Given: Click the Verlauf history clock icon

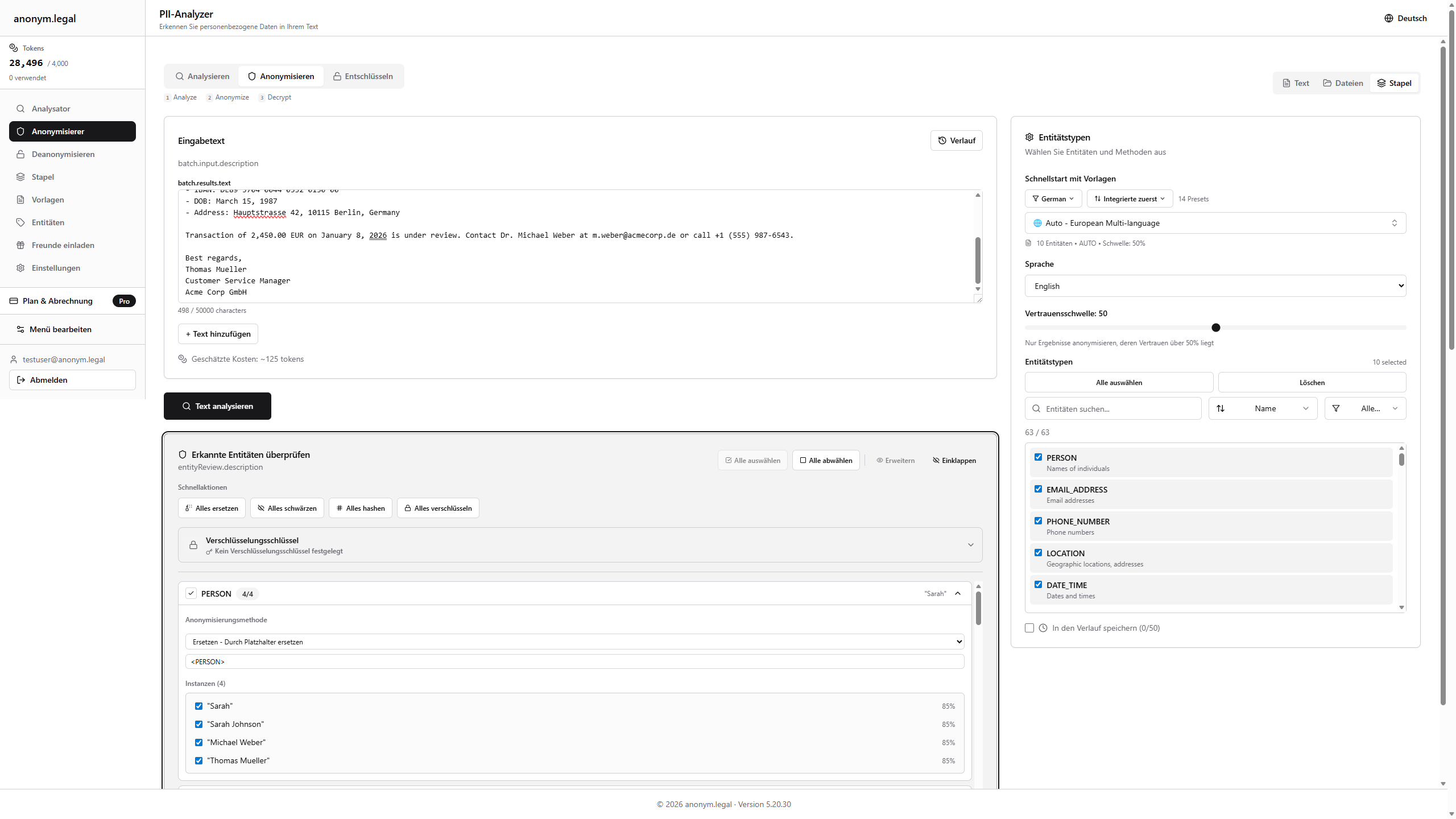Looking at the screenshot, I should 942,140.
